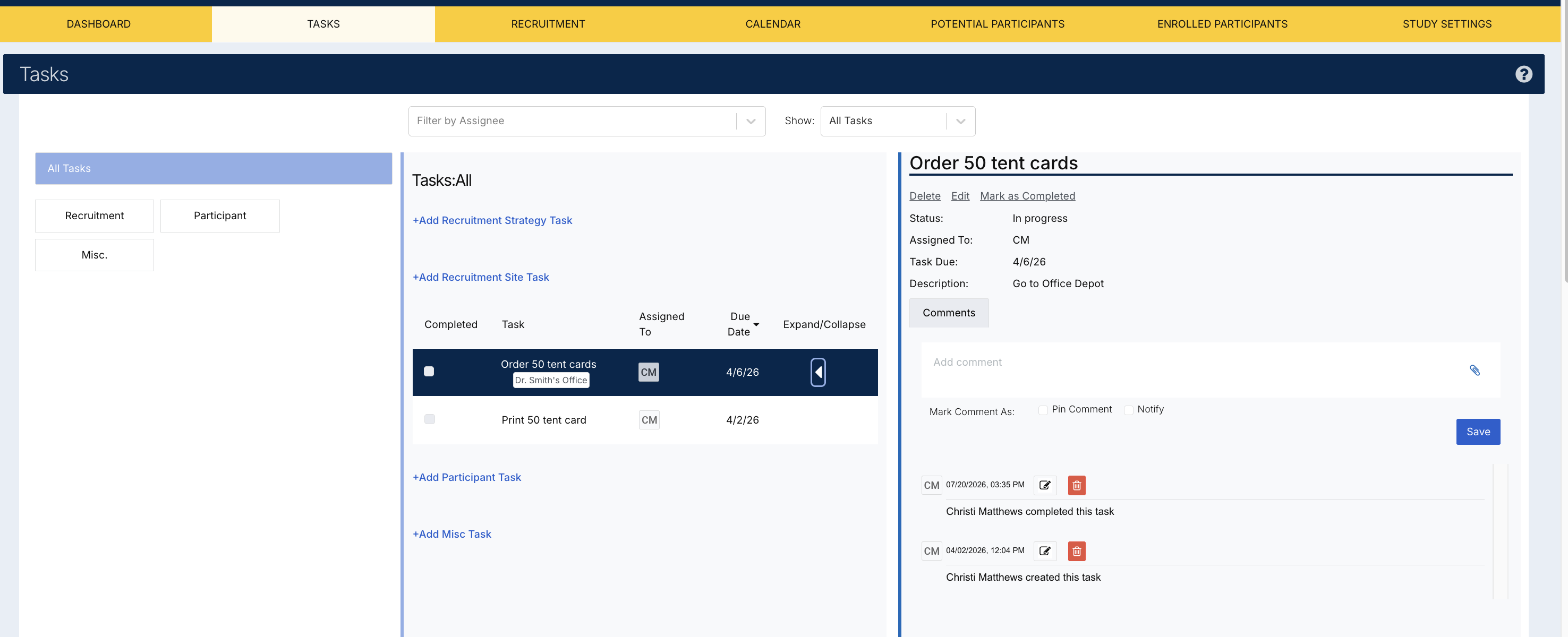Click Mark as Completed link
The image size is (1568, 637).
pyautogui.click(x=1027, y=196)
